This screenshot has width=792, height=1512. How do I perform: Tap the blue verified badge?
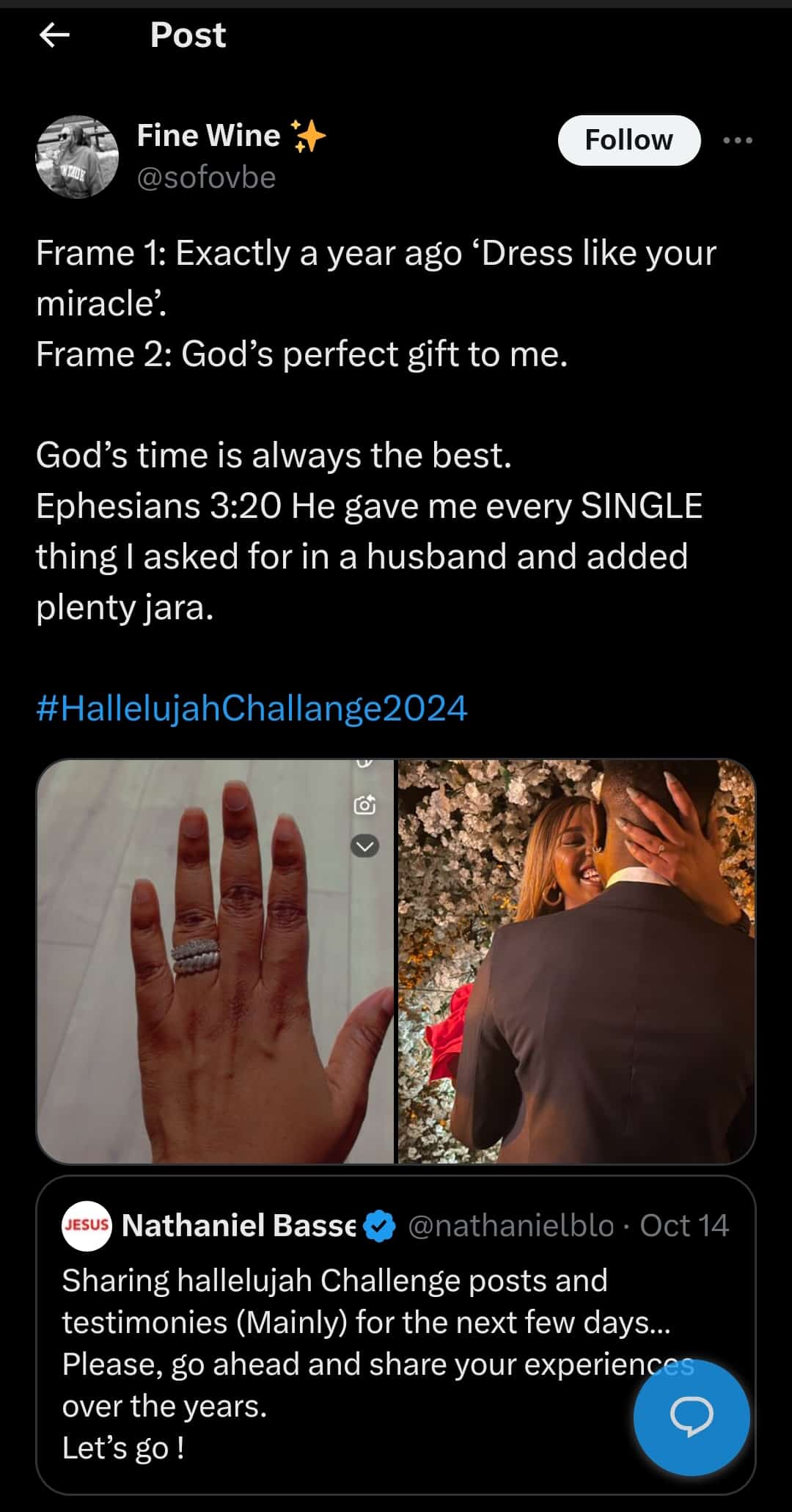[379, 1226]
